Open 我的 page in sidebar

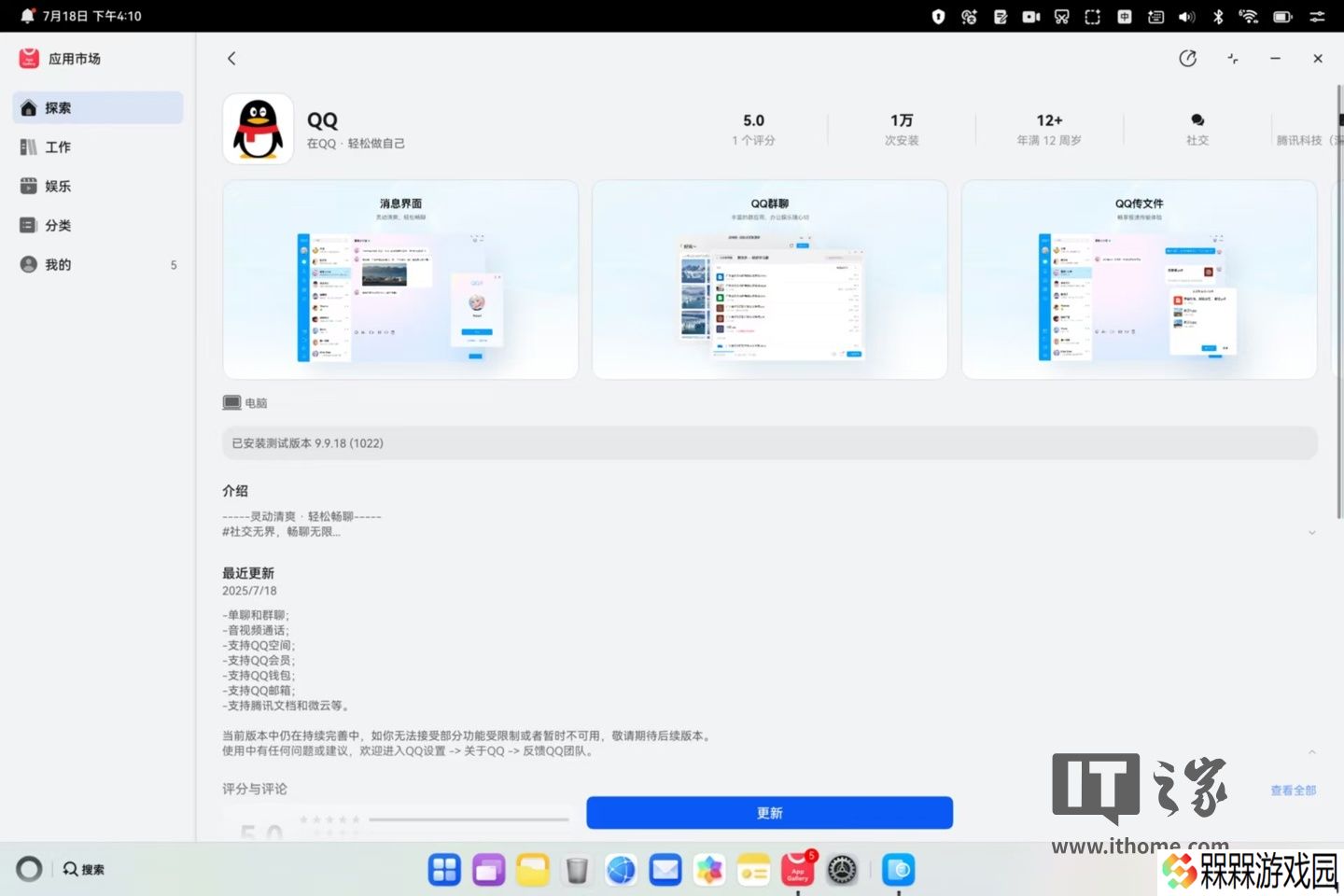(98, 264)
